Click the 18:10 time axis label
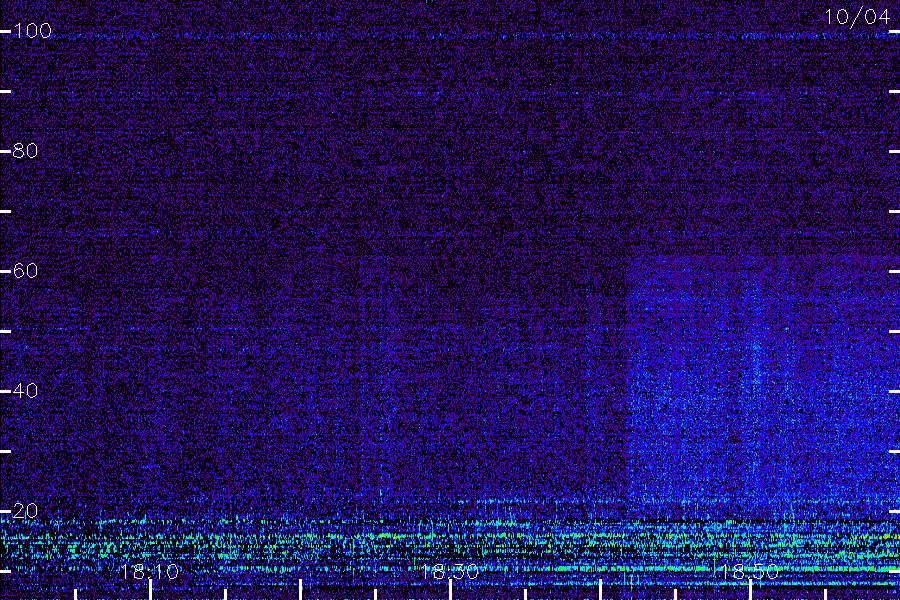This screenshot has height=600, width=900. click(150, 572)
